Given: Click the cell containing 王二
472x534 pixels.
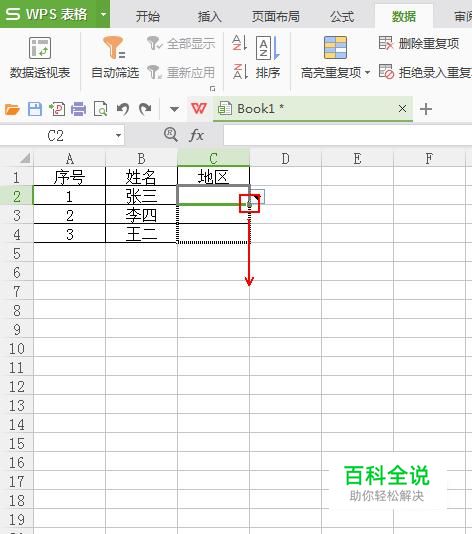Looking at the screenshot, I should point(141,234).
